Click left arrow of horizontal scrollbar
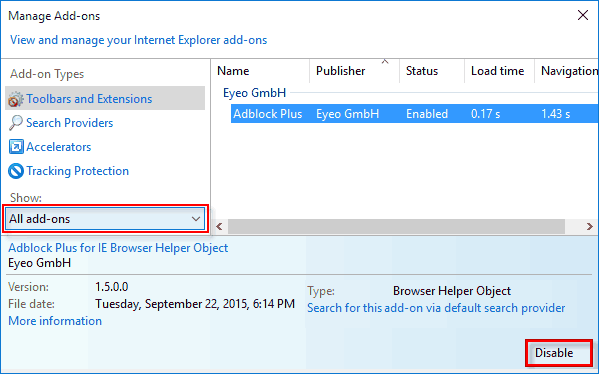Viewport: 599px width, 374px height. point(219,227)
